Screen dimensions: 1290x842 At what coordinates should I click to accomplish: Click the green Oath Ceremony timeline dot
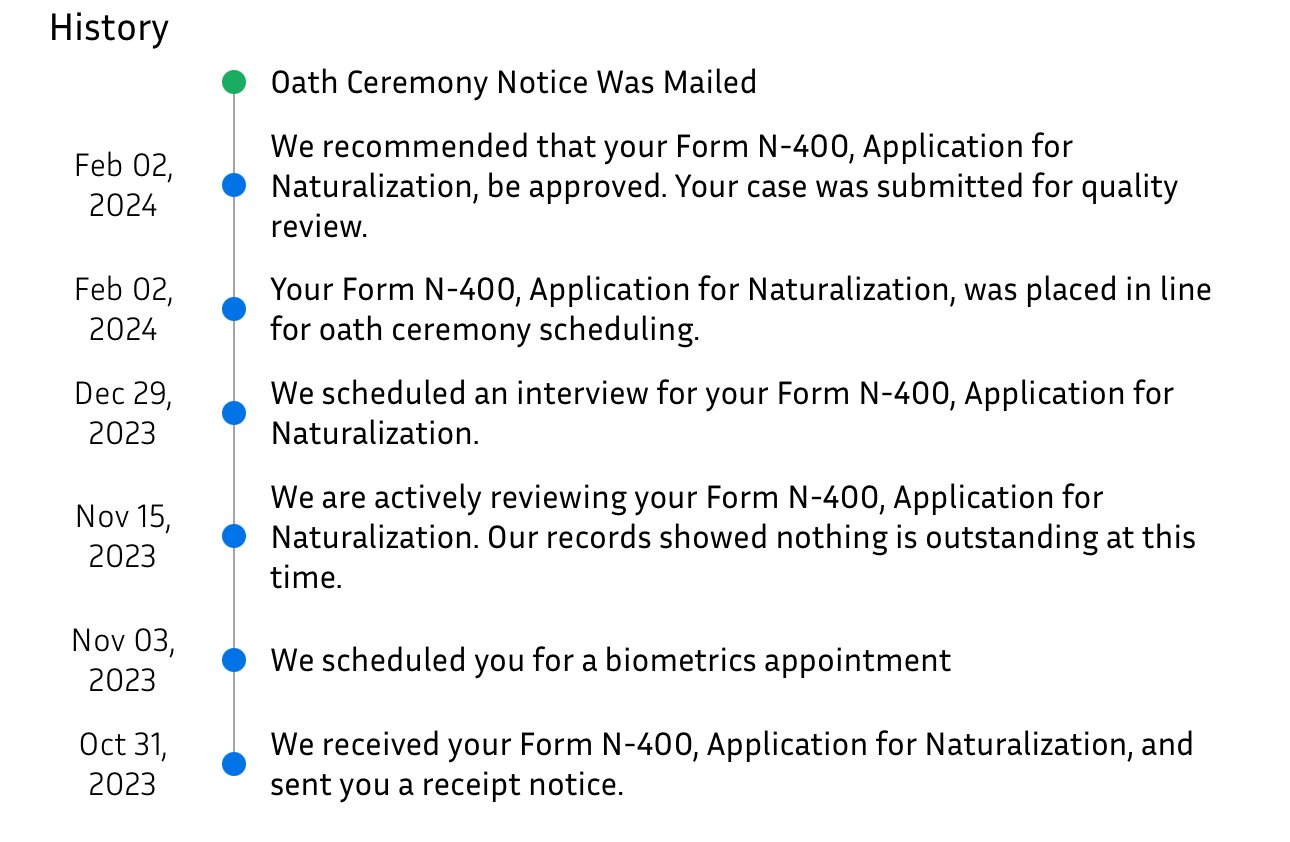[233, 82]
